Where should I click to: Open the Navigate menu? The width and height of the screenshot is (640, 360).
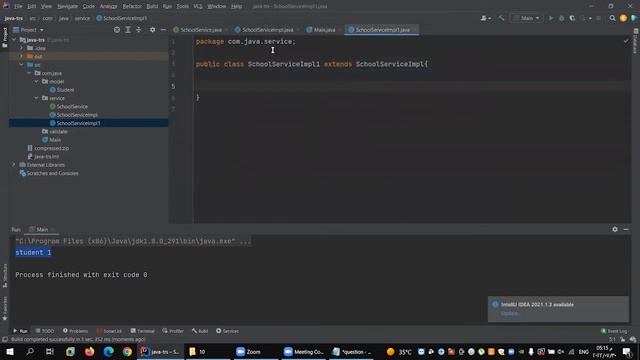pos(67,6)
